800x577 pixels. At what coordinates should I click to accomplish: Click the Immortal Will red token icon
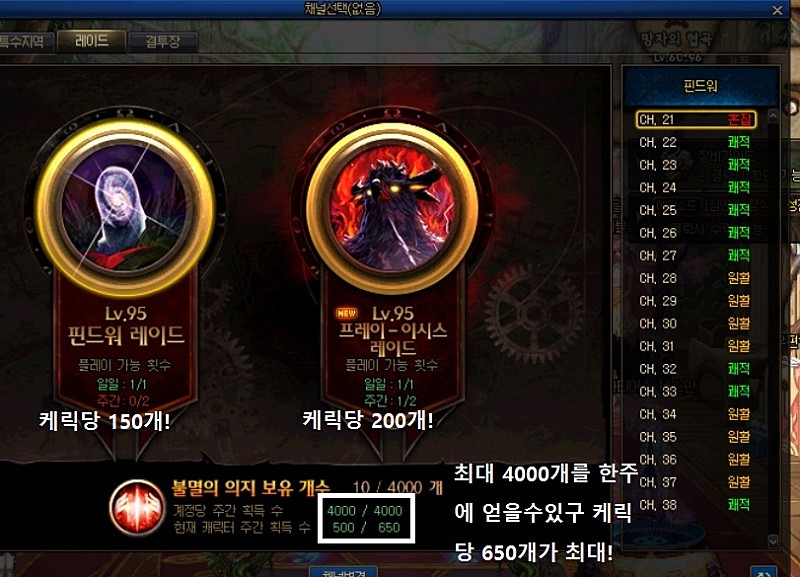pos(137,507)
